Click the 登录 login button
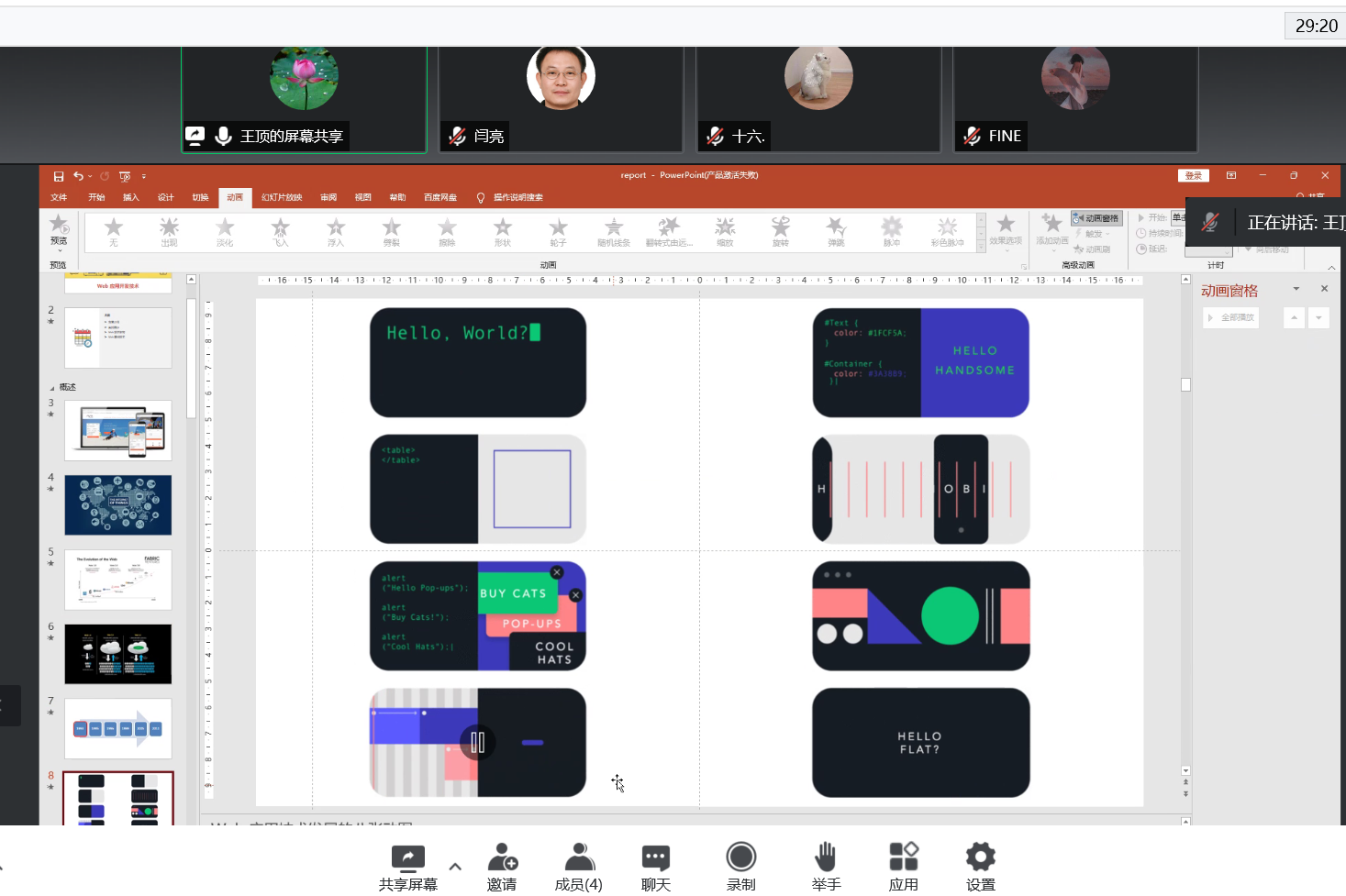Viewport: 1346px width, 896px height. coord(1193,176)
